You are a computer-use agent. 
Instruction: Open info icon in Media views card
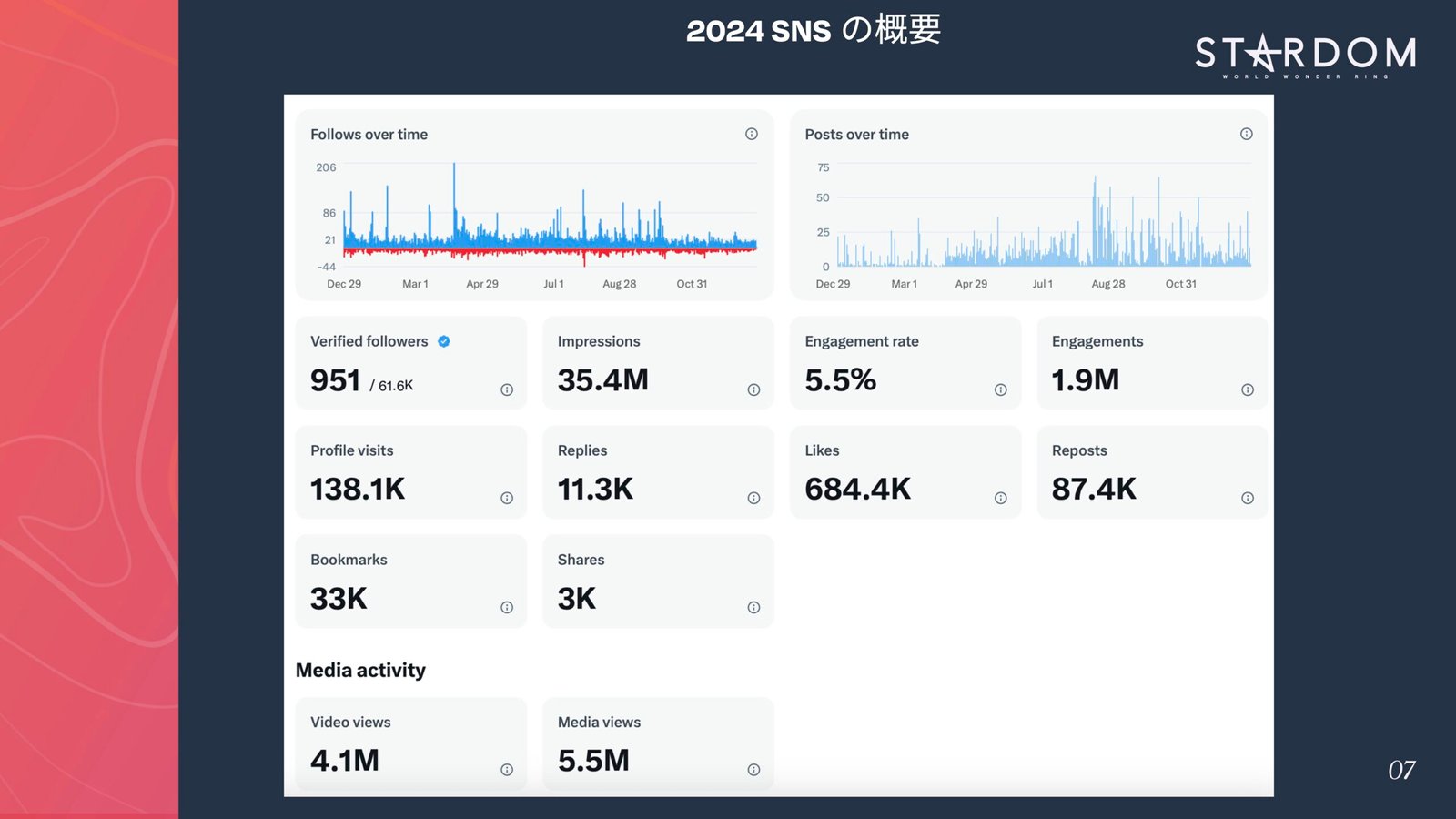tap(753, 770)
